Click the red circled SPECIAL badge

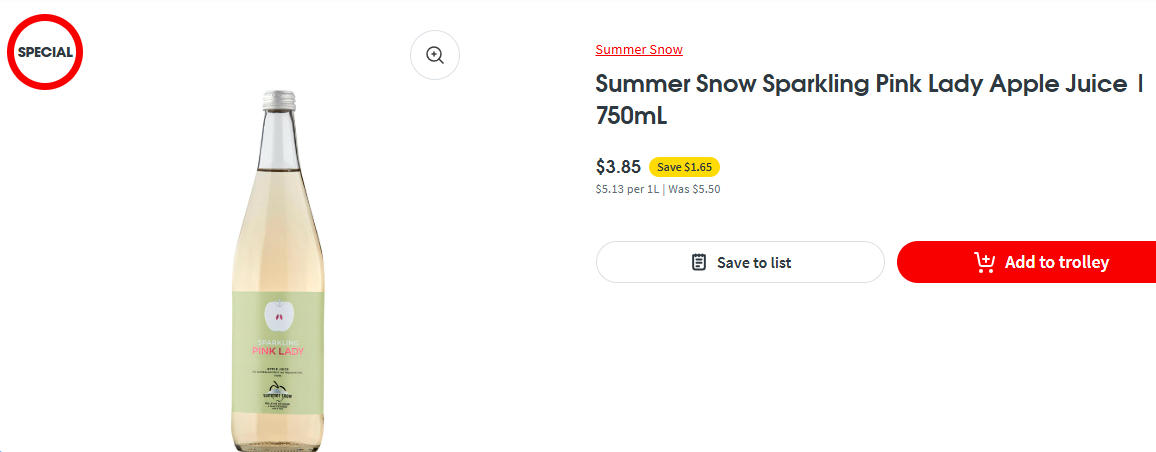point(45,53)
